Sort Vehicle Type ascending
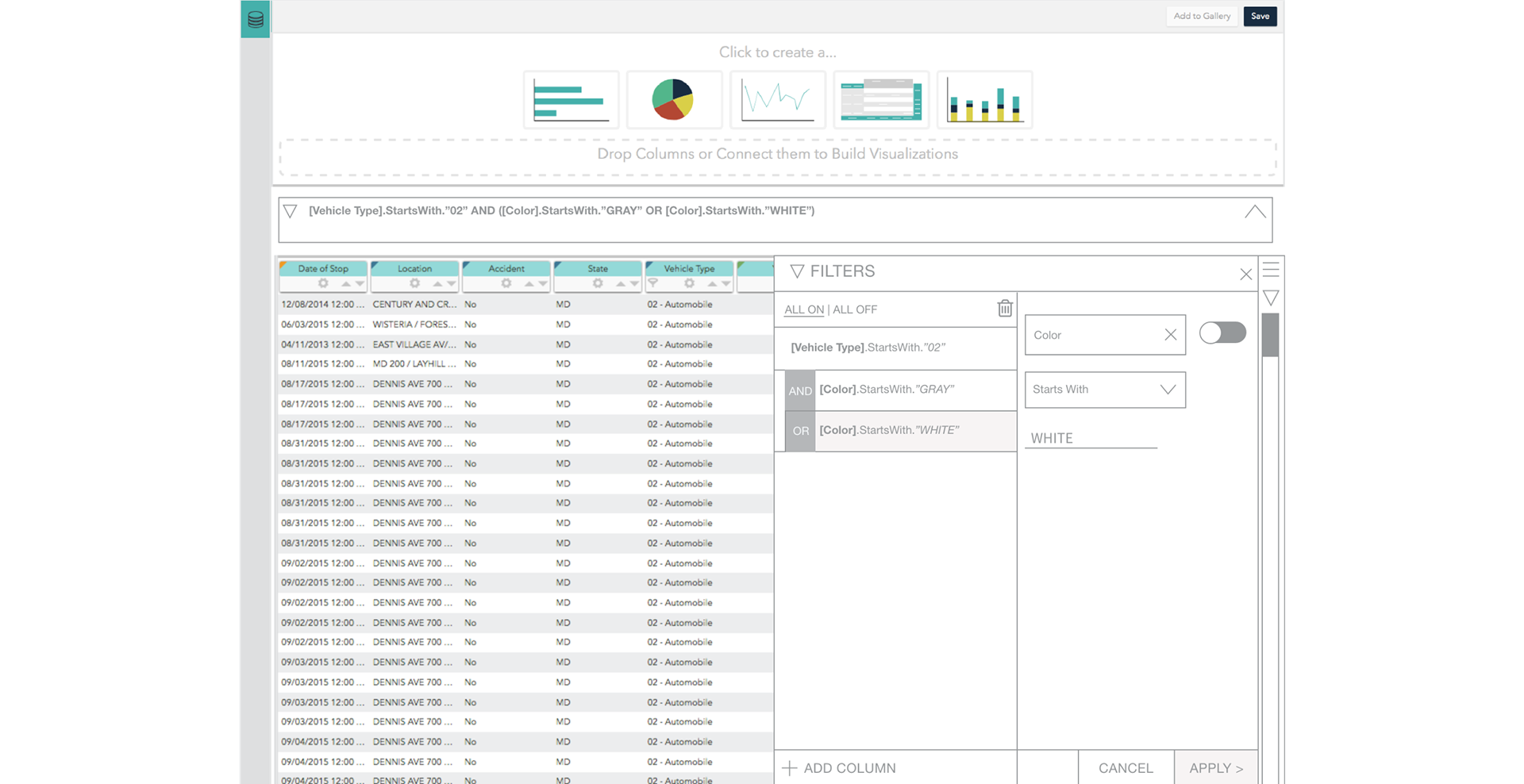This screenshot has width=1524, height=784. [712, 283]
